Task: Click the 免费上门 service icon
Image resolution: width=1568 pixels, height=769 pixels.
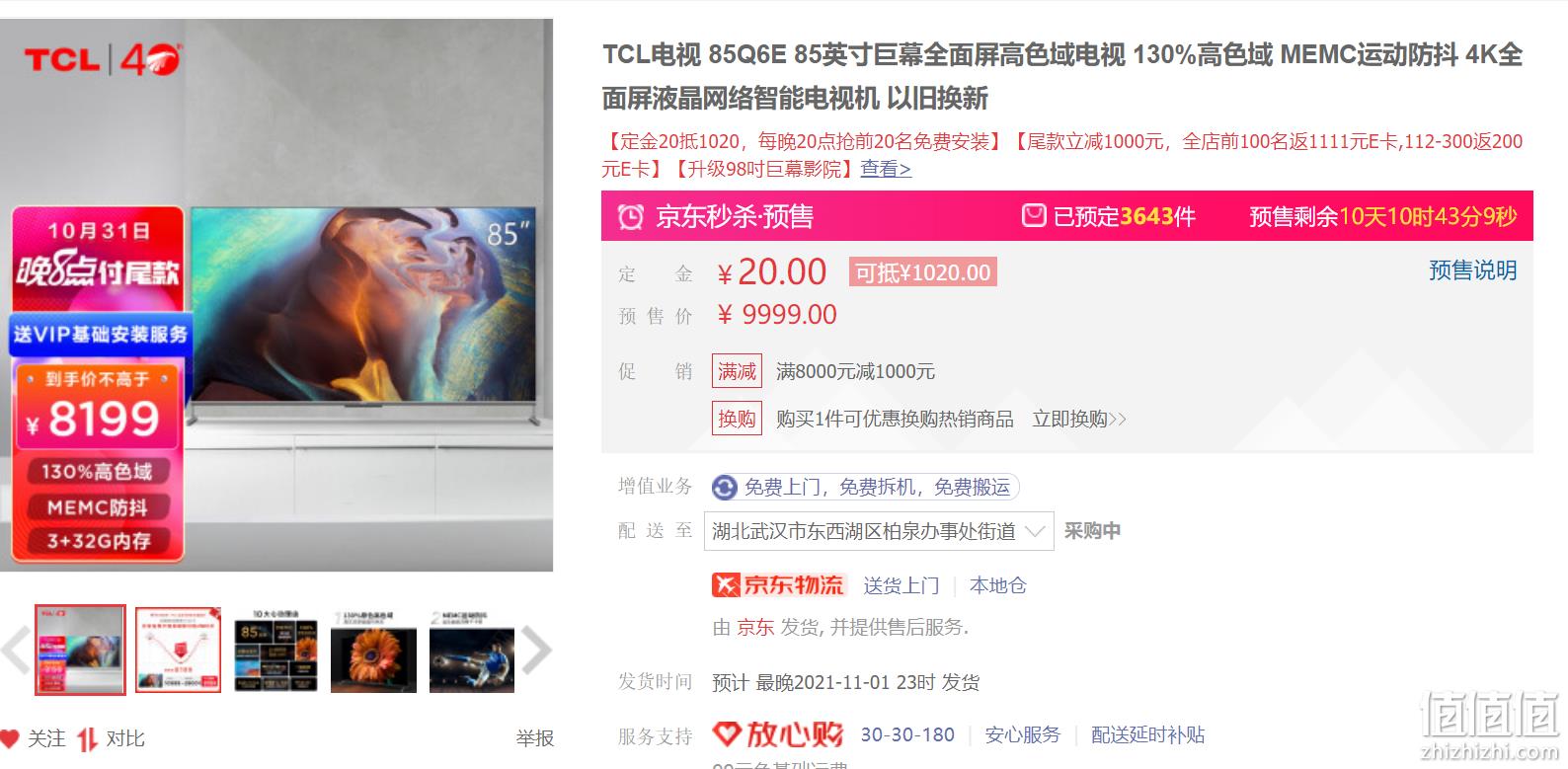Action: [725, 488]
